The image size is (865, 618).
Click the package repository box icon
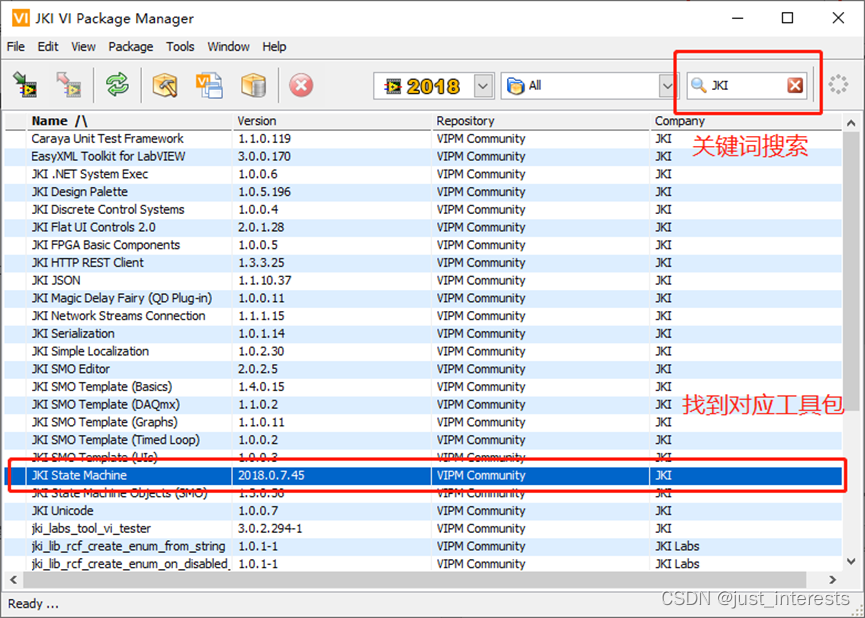point(254,85)
